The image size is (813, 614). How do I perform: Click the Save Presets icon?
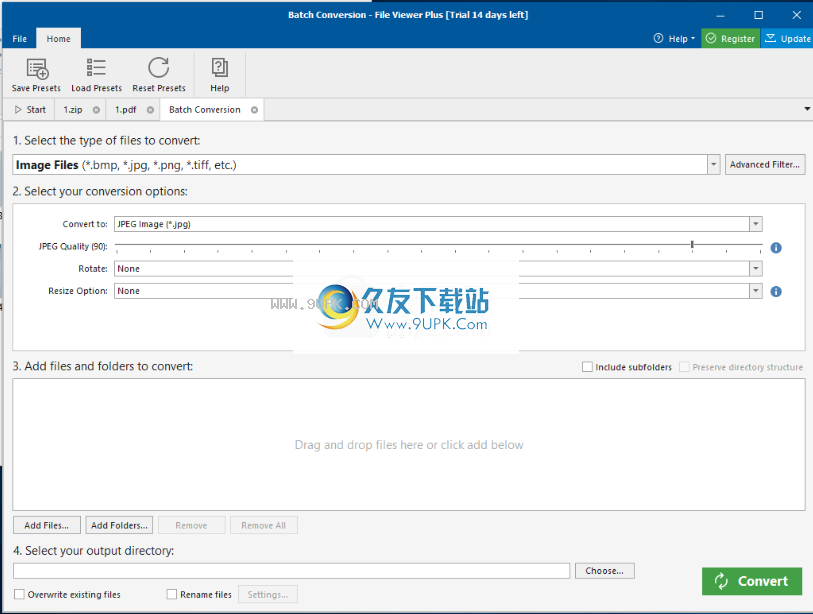coord(37,68)
